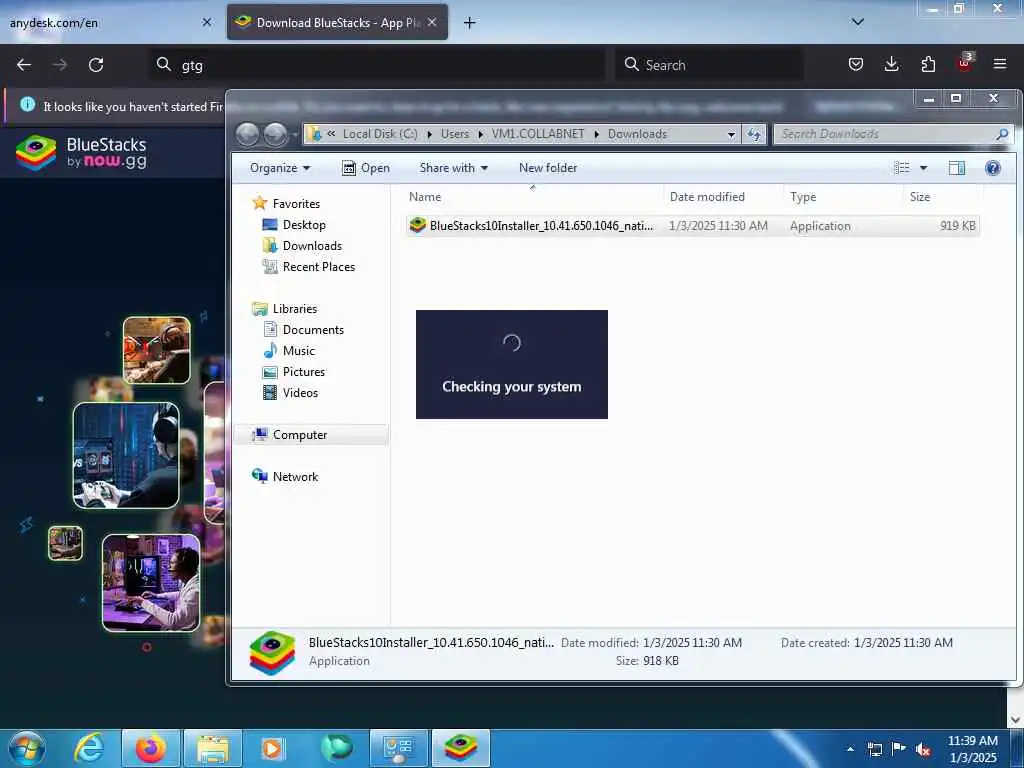Open Documents library
Screen dimensions: 1024x768
click(313, 330)
